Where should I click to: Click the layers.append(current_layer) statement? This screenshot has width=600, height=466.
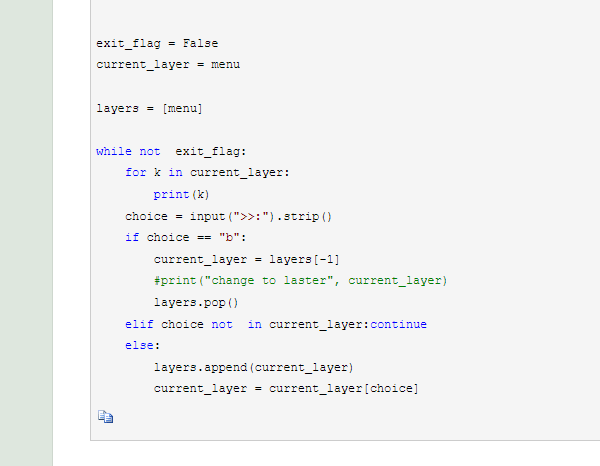point(254,367)
